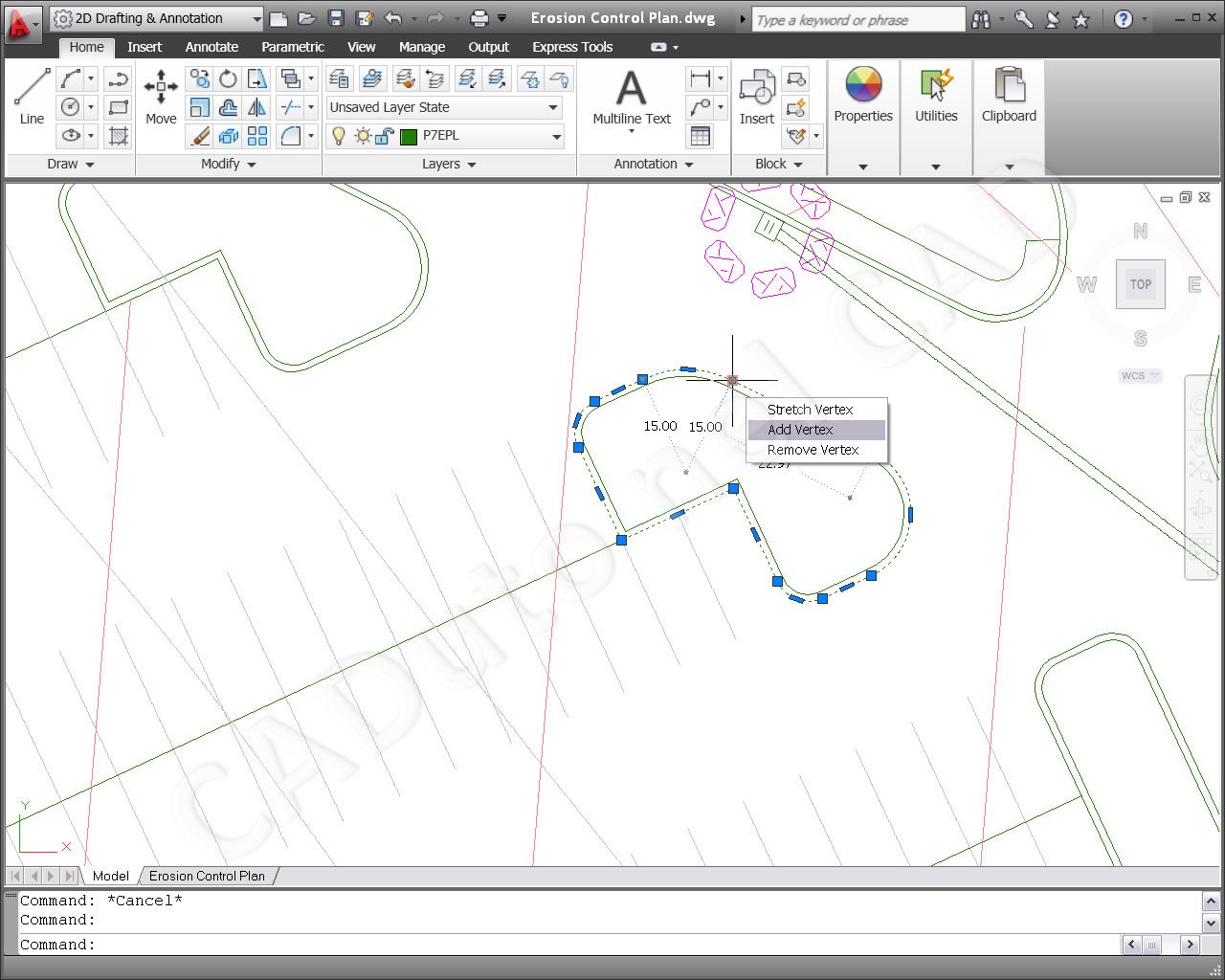
Task: Select the Array tool
Action: [x=256, y=136]
